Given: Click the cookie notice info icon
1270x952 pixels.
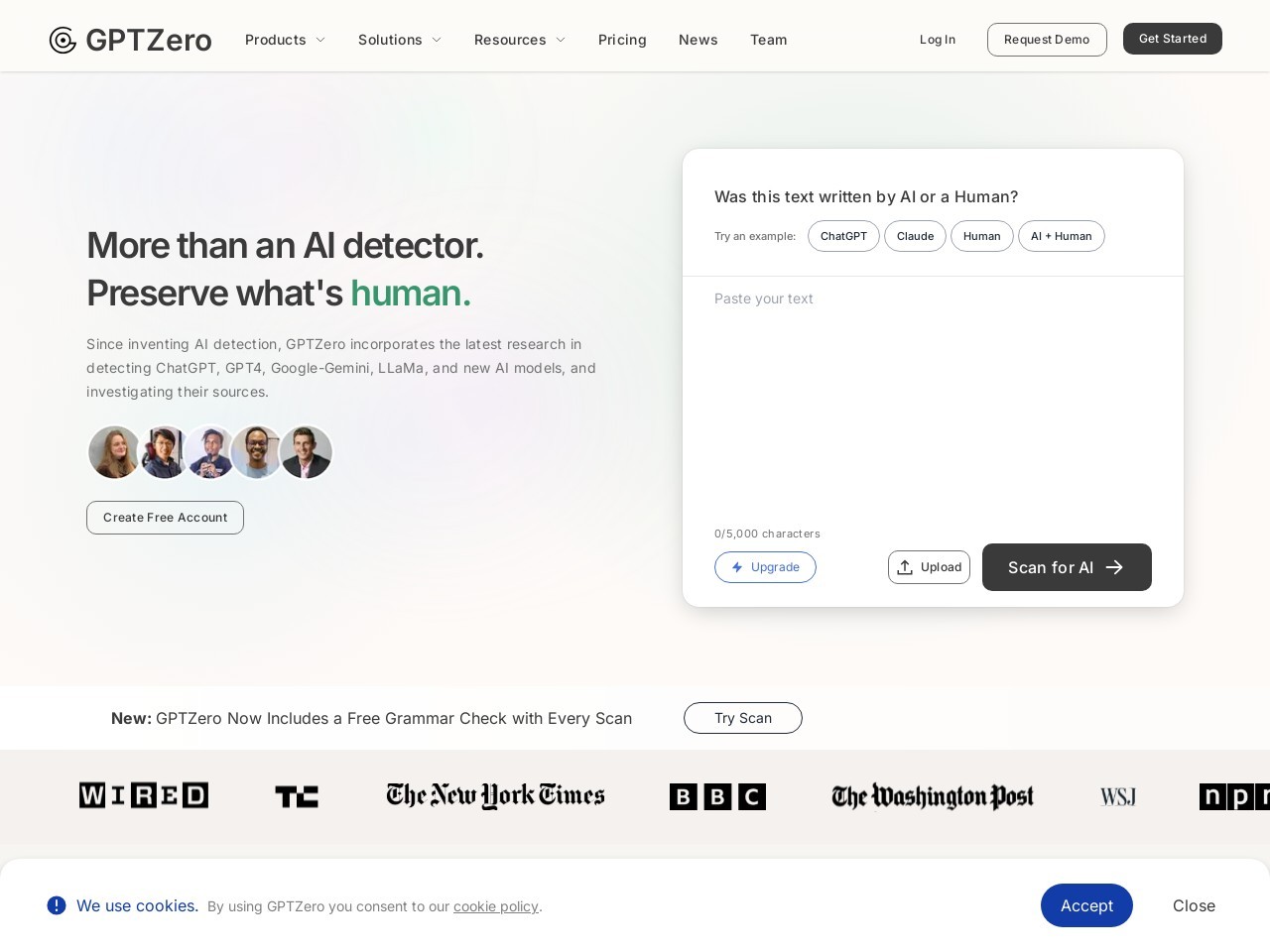Looking at the screenshot, I should coord(57,905).
